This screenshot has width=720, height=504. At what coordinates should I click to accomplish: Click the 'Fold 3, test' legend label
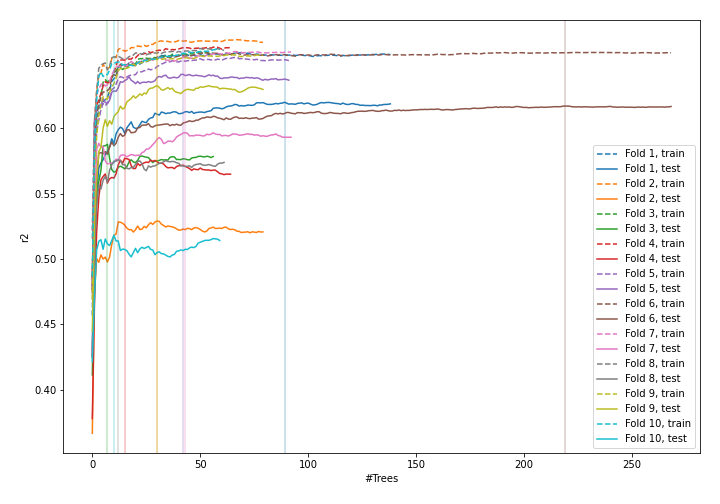click(x=652, y=229)
